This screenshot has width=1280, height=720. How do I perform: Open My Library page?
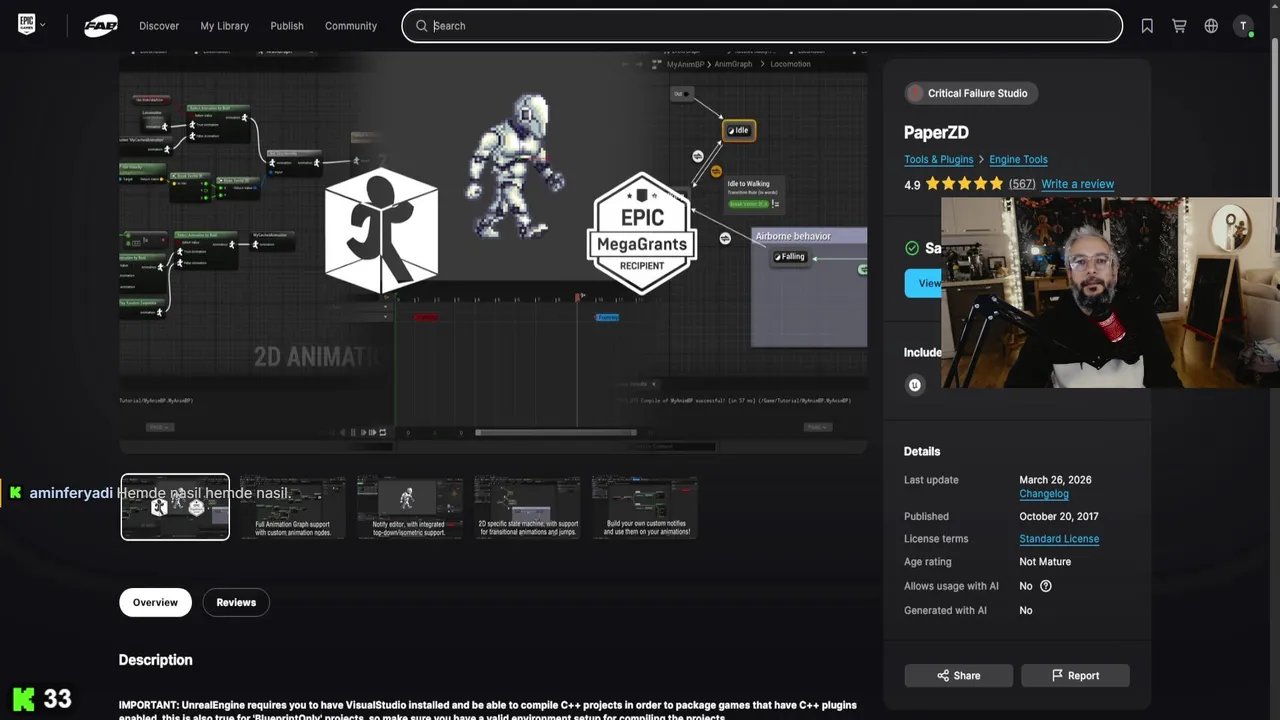tap(224, 26)
